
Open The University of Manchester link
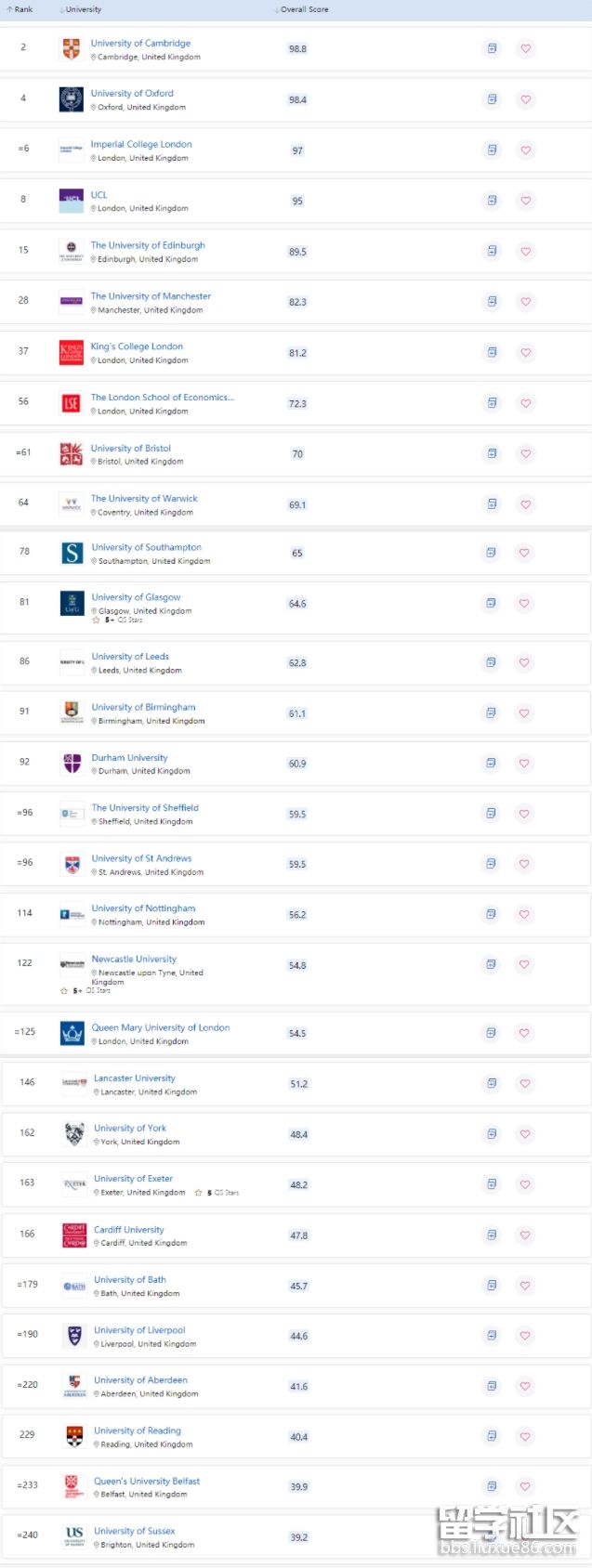pos(151,296)
